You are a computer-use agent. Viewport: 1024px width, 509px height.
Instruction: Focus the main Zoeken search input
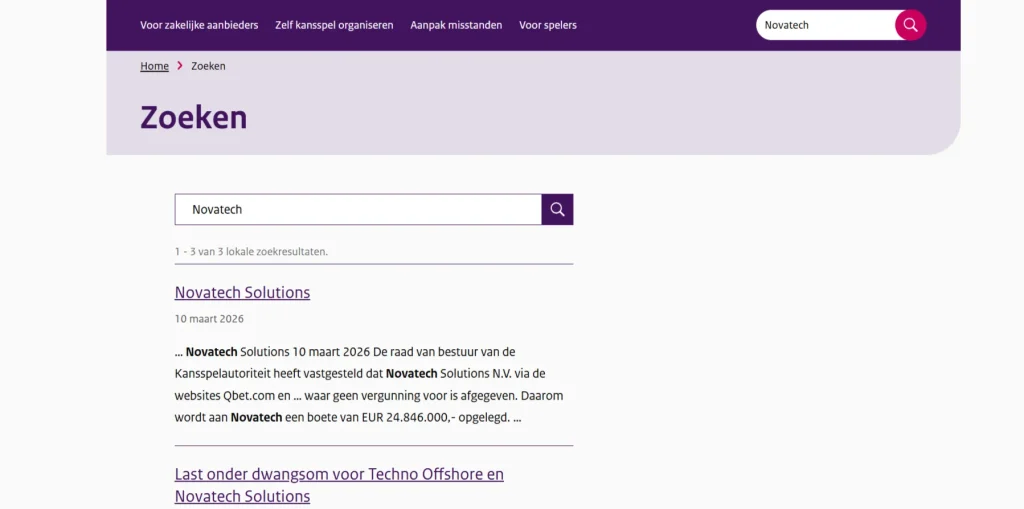tap(358, 209)
